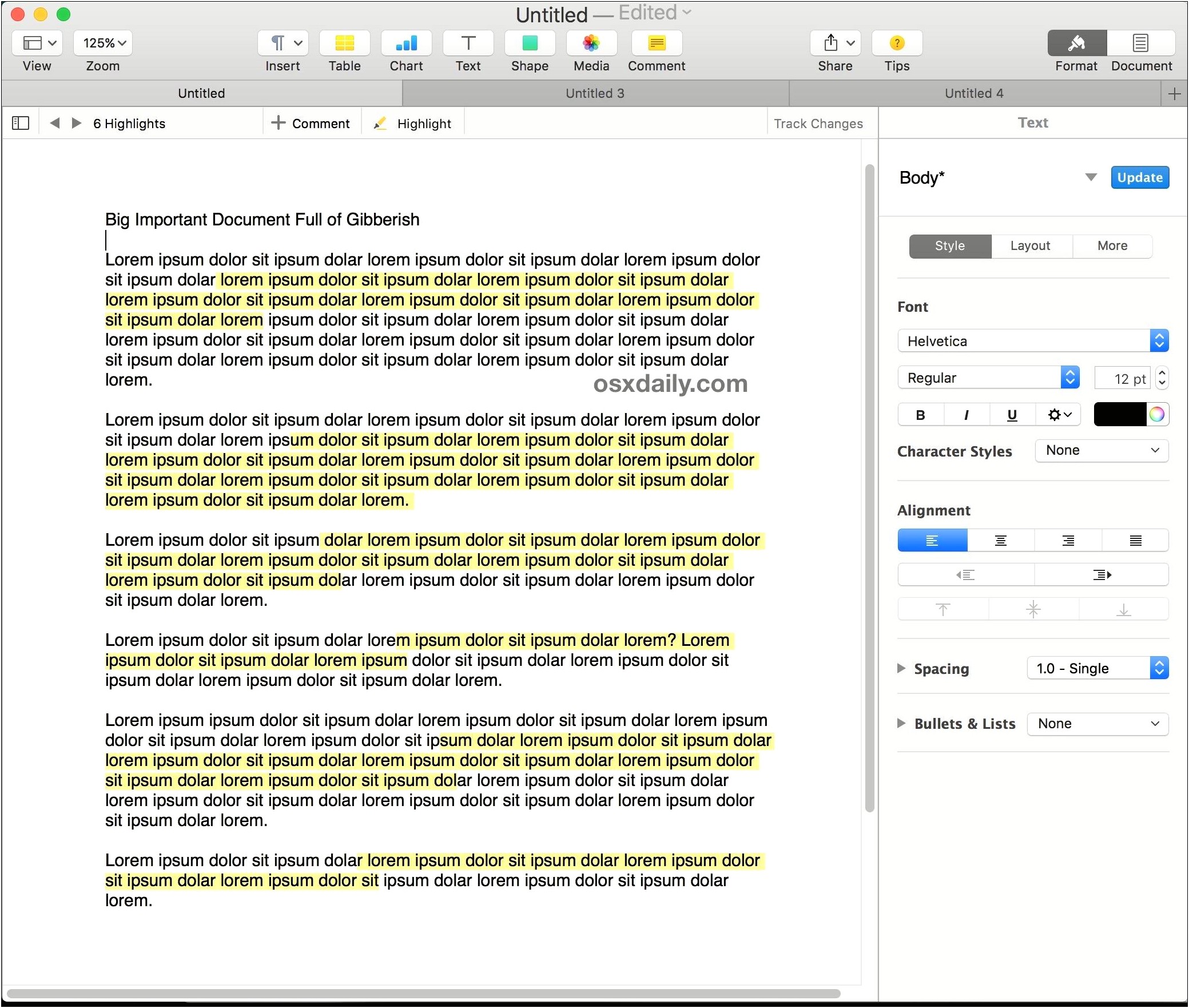This screenshot has height=1008, width=1189.
Task: Click the Update button for Body style
Action: (x=1140, y=177)
